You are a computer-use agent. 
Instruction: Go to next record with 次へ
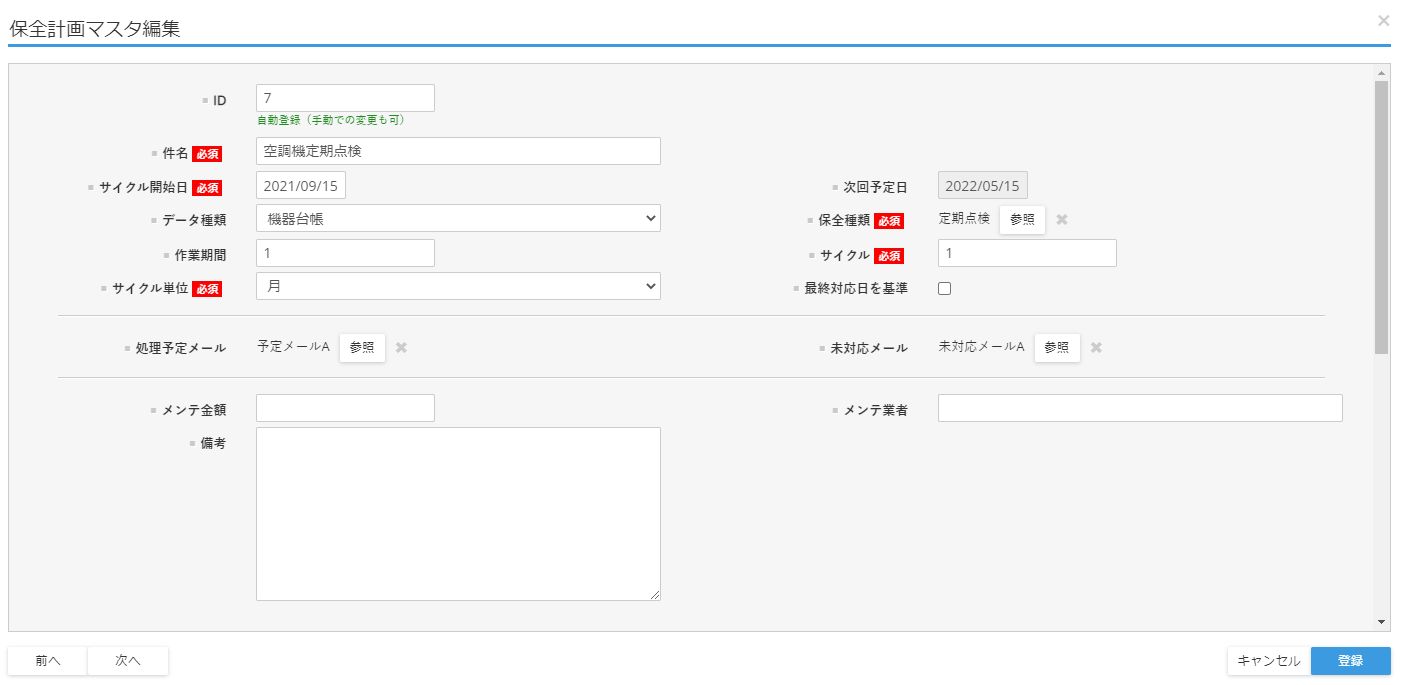coord(128,661)
